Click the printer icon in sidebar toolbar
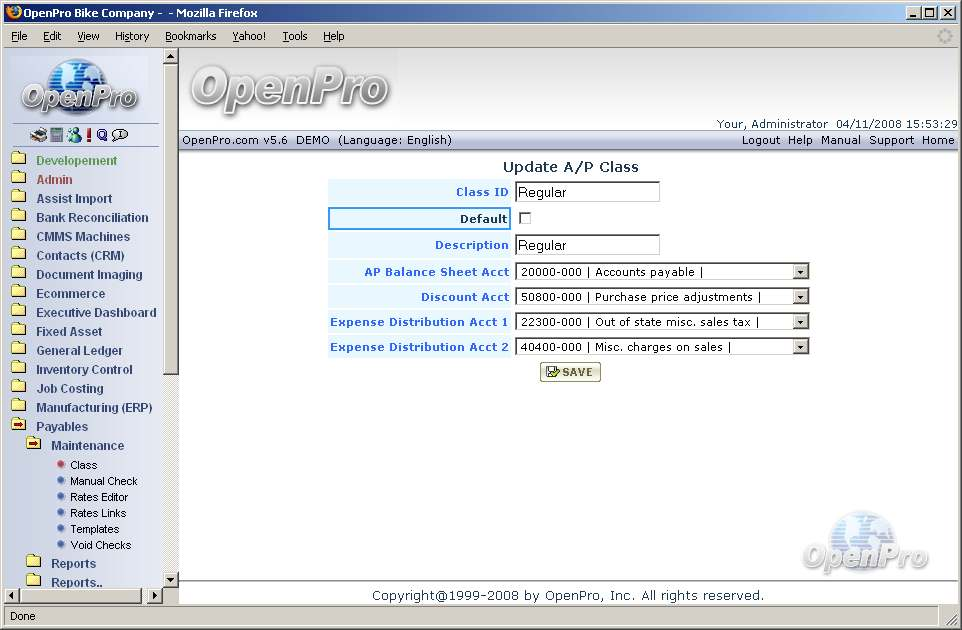The width and height of the screenshot is (962, 630). pyautogui.click(x=39, y=135)
